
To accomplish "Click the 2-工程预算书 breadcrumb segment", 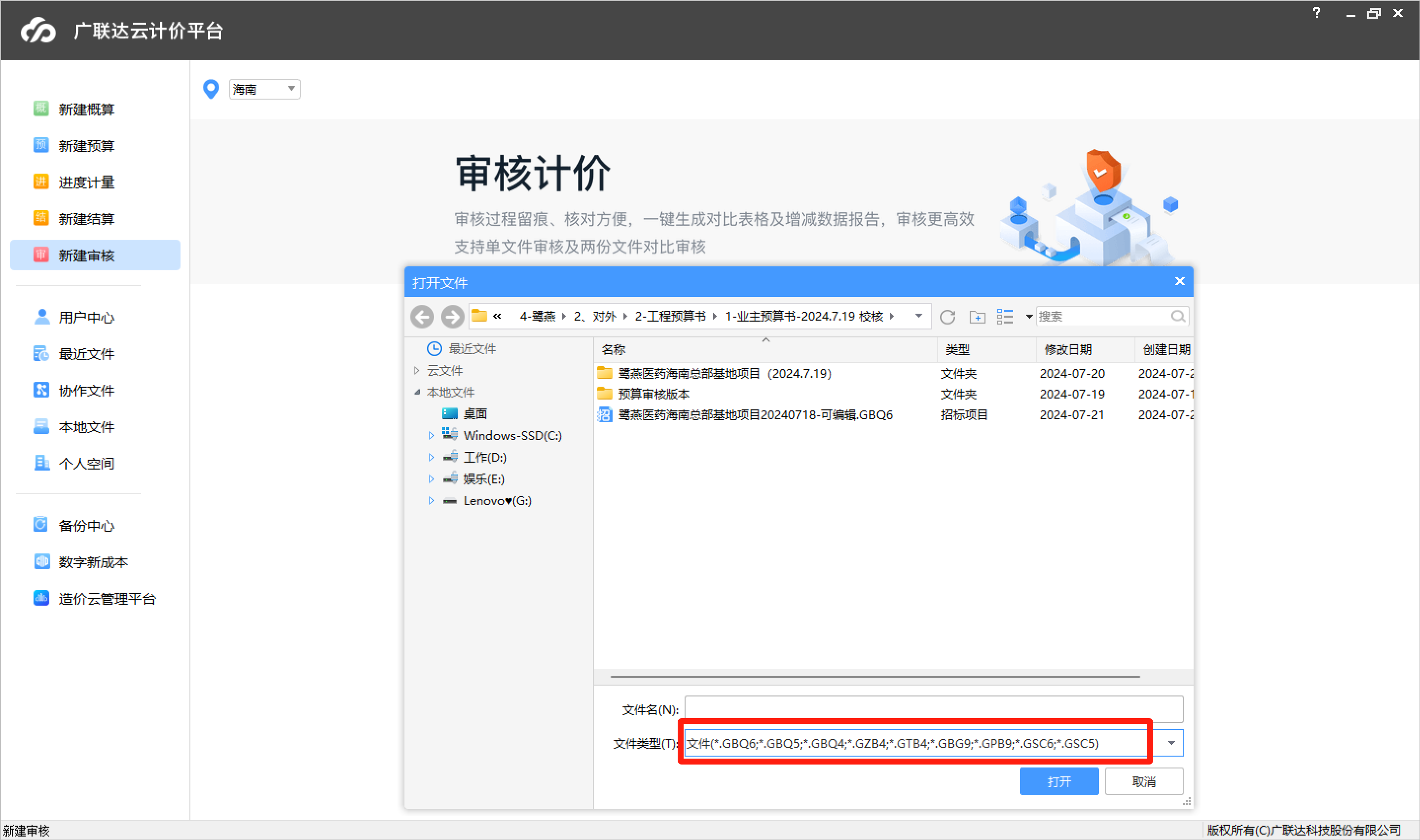I will 670,316.
